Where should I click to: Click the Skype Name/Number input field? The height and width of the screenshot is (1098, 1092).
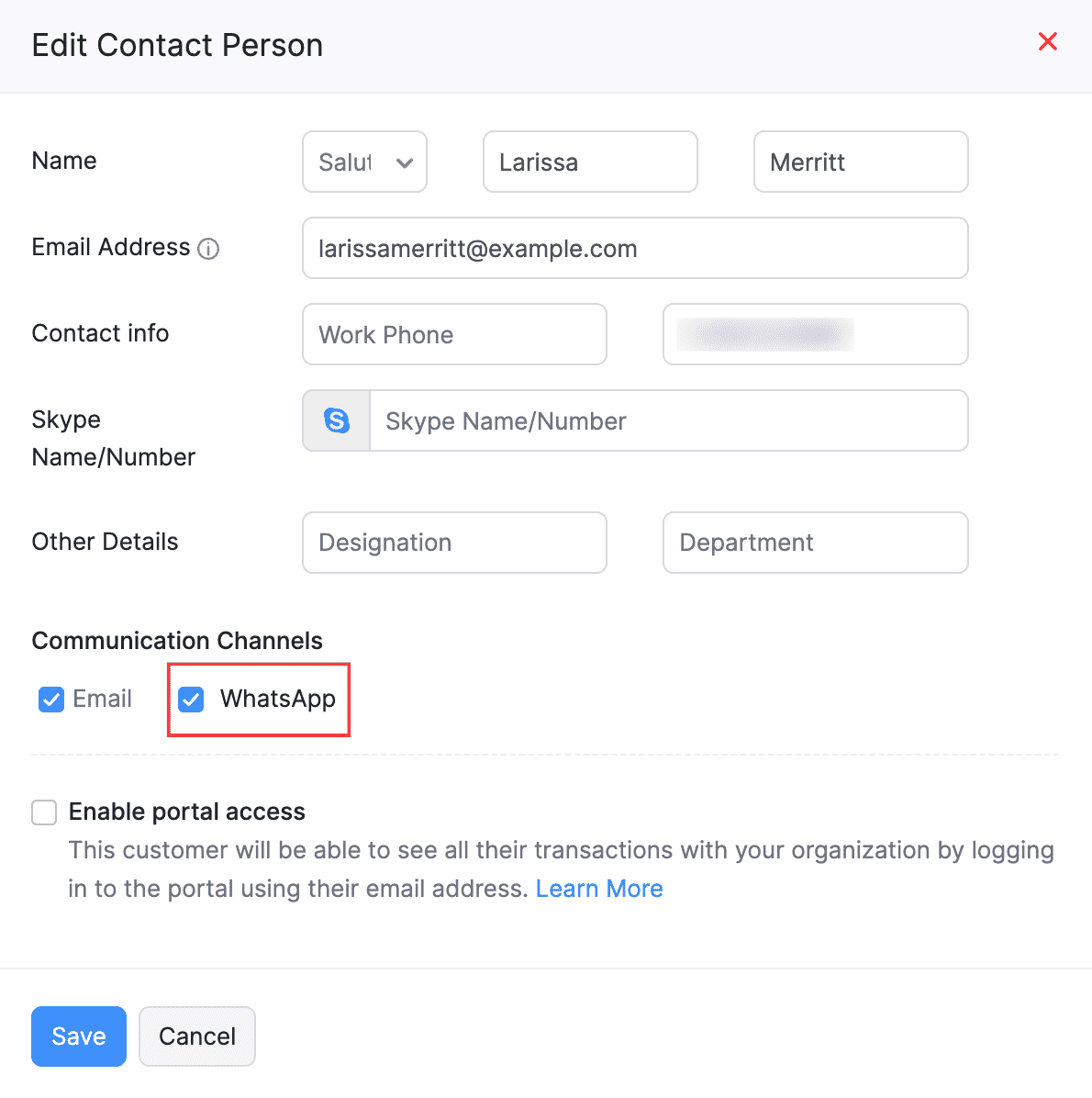click(x=669, y=420)
